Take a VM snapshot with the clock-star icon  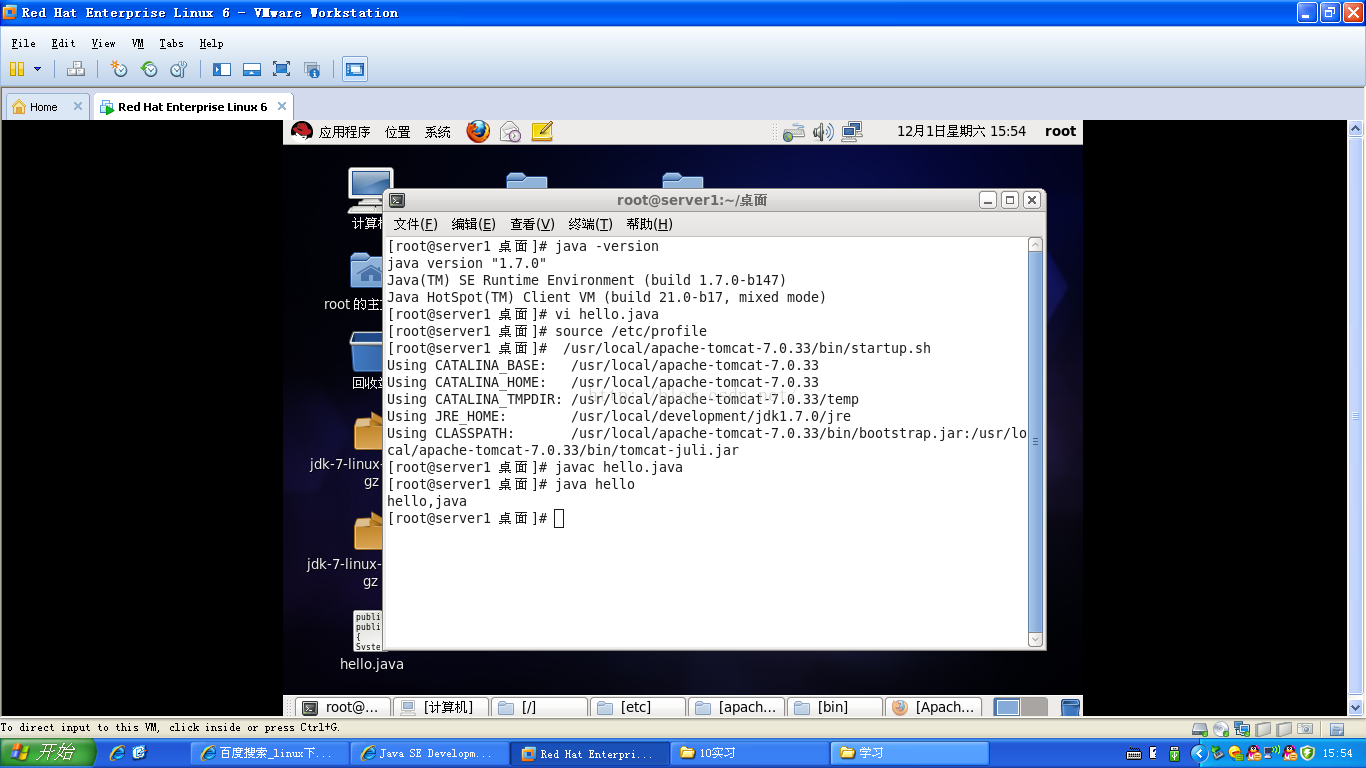[119, 69]
